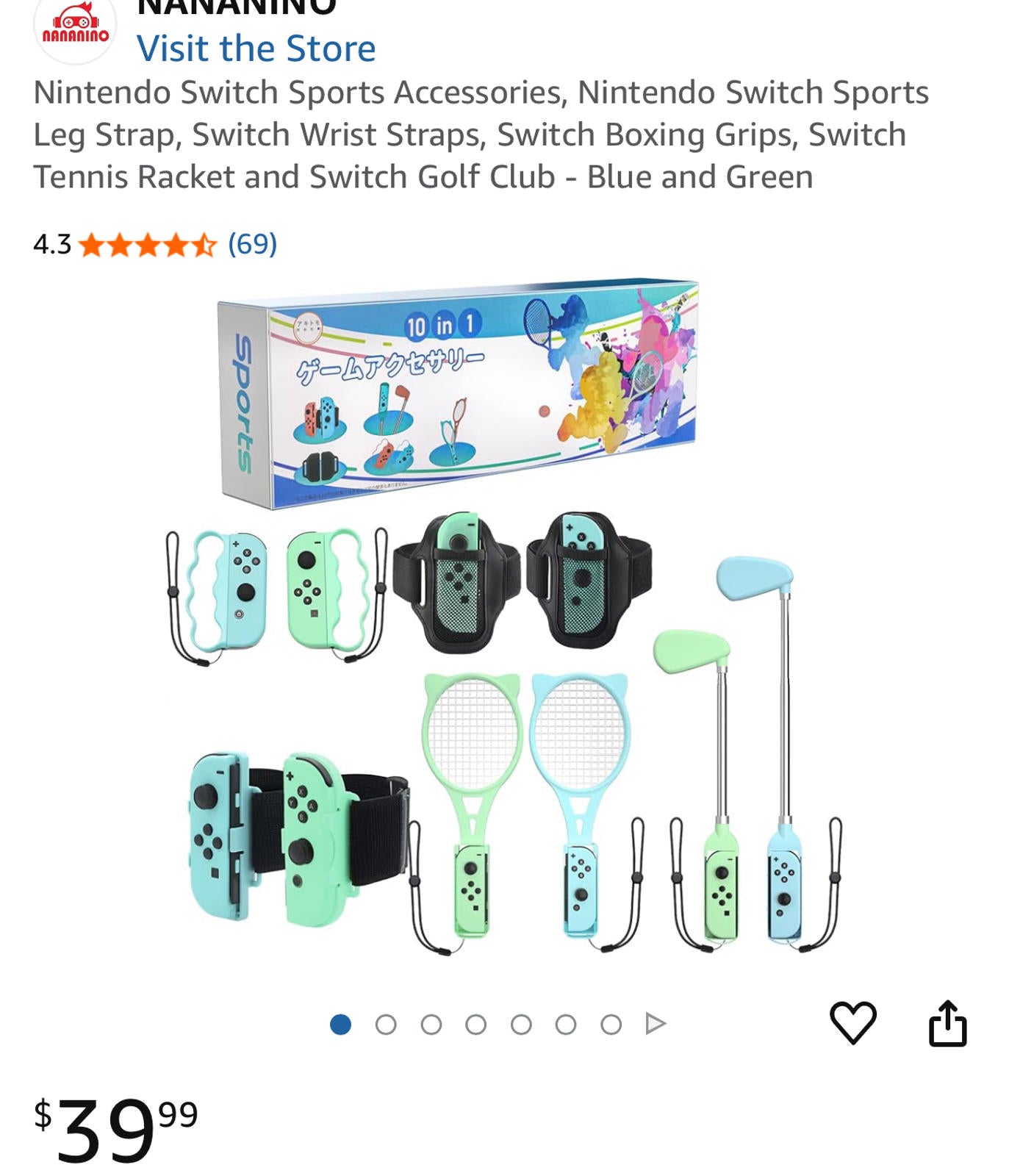
Task: Select the third carousel dot
Action: [431, 1024]
